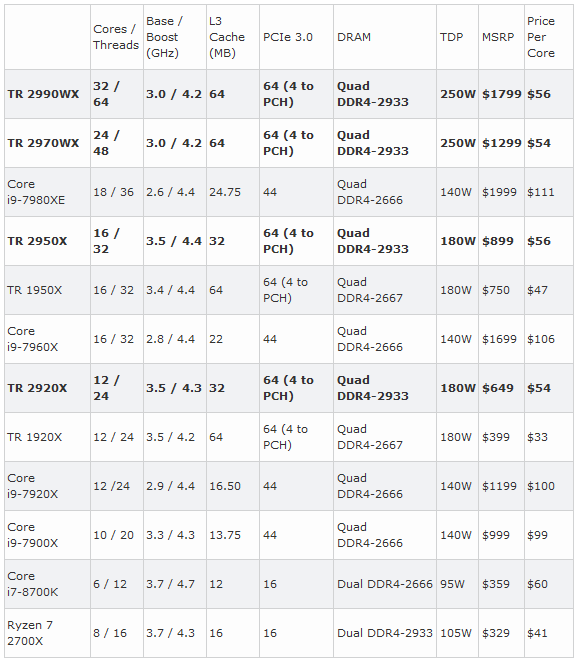Image resolution: width=579 pixels, height=662 pixels.
Task: Click the PCIe 3.0 column header
Action: (x=288, y=37)
